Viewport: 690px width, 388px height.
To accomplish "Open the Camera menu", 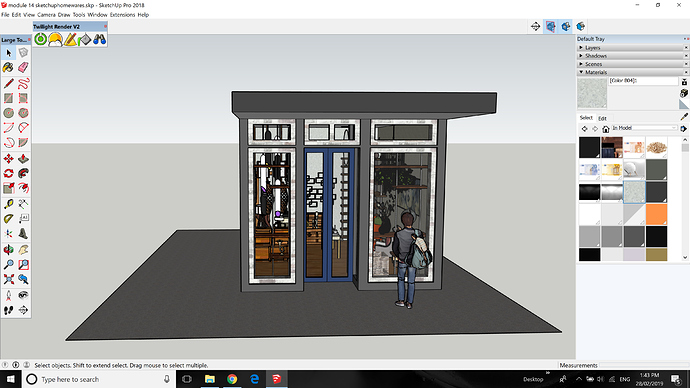I will tap(46, 15).
